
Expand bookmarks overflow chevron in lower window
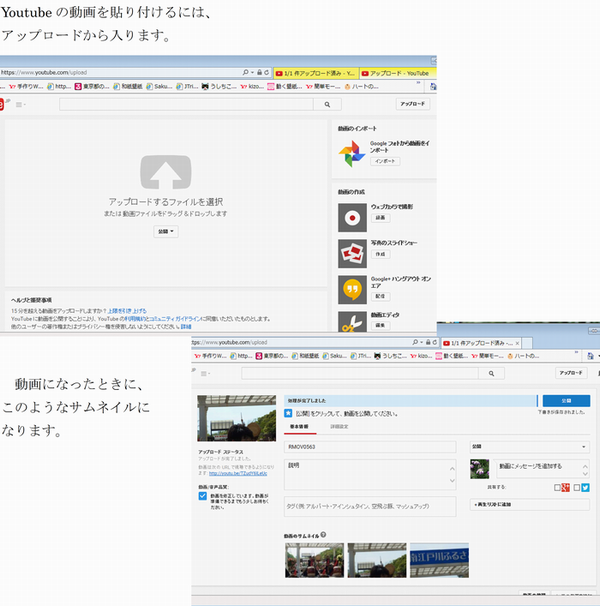(x=576, y=352)
